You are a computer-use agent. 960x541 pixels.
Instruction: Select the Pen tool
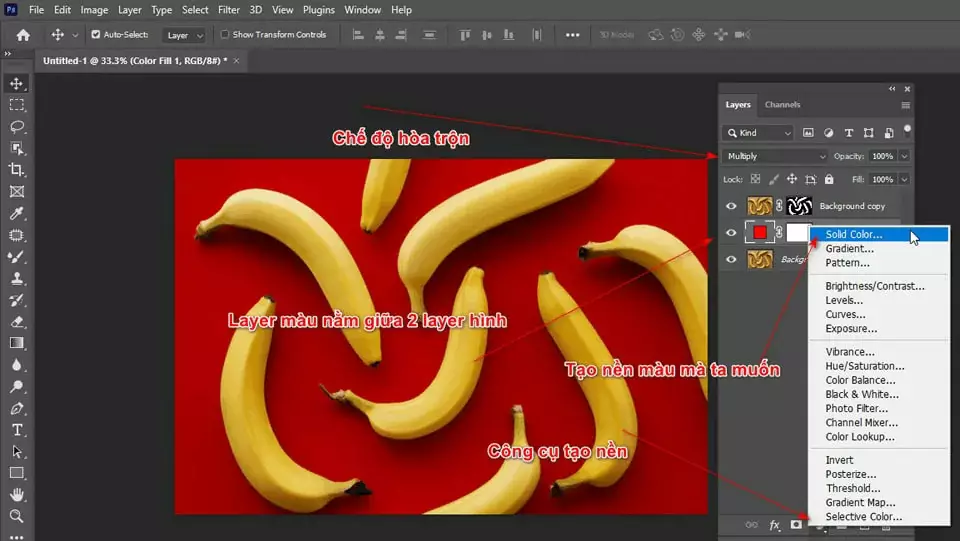click(x=17, y=408)
